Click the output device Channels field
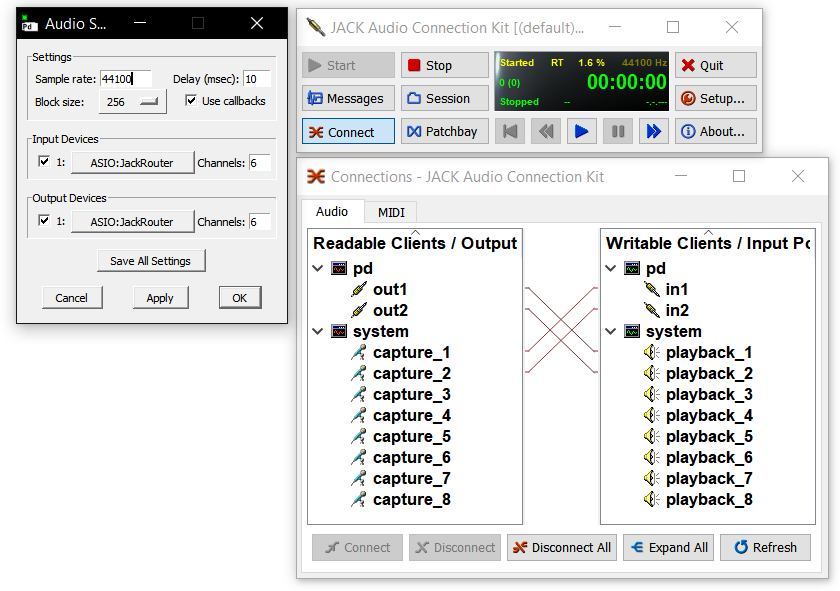This screenshot has height=591, width=840. click(x=260, y=222)
